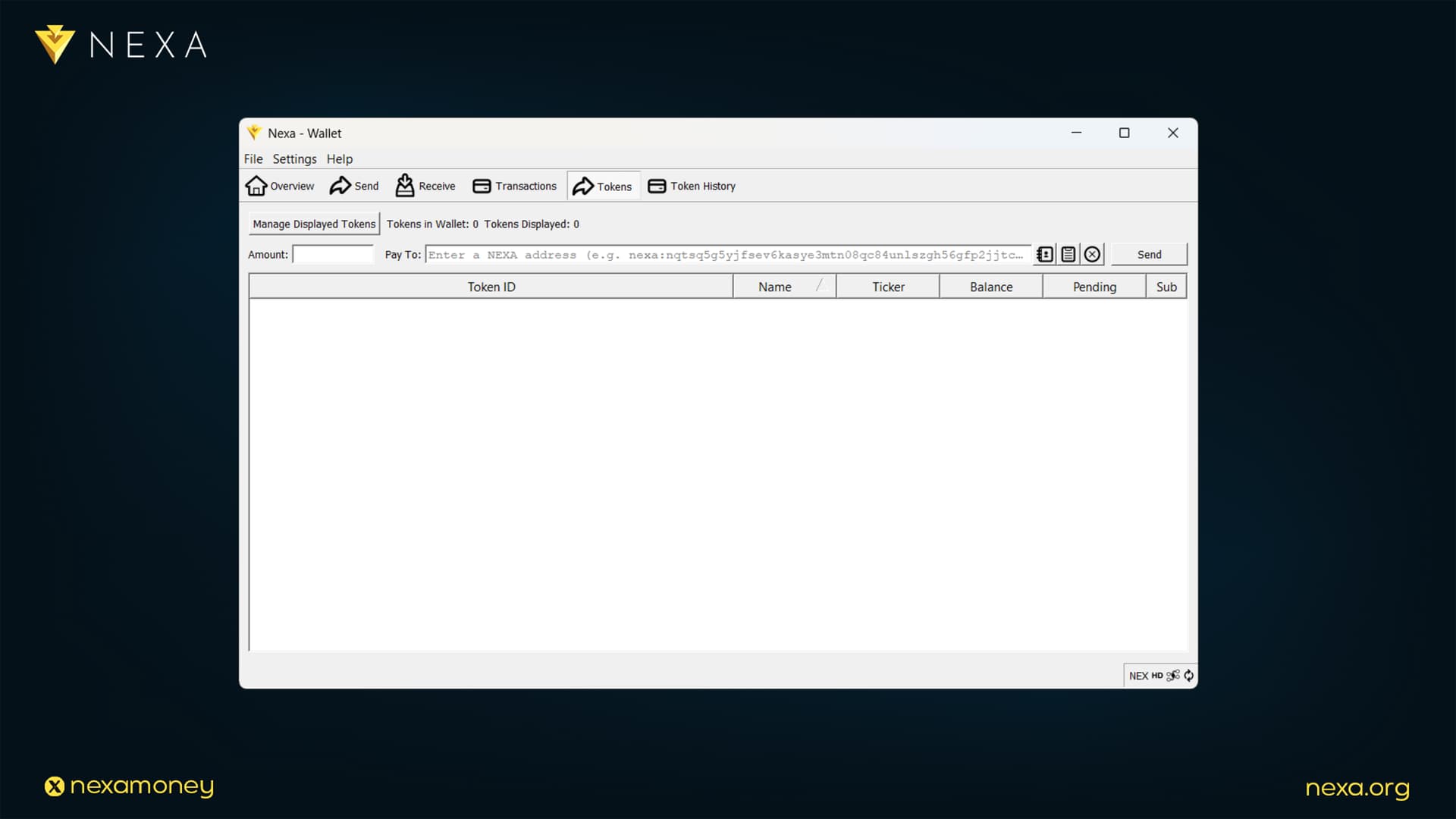Screen dimensions: 1456x819
Task: Paste address from clipboard icon
Action: pyautogui.click(x=1068, y=255)
